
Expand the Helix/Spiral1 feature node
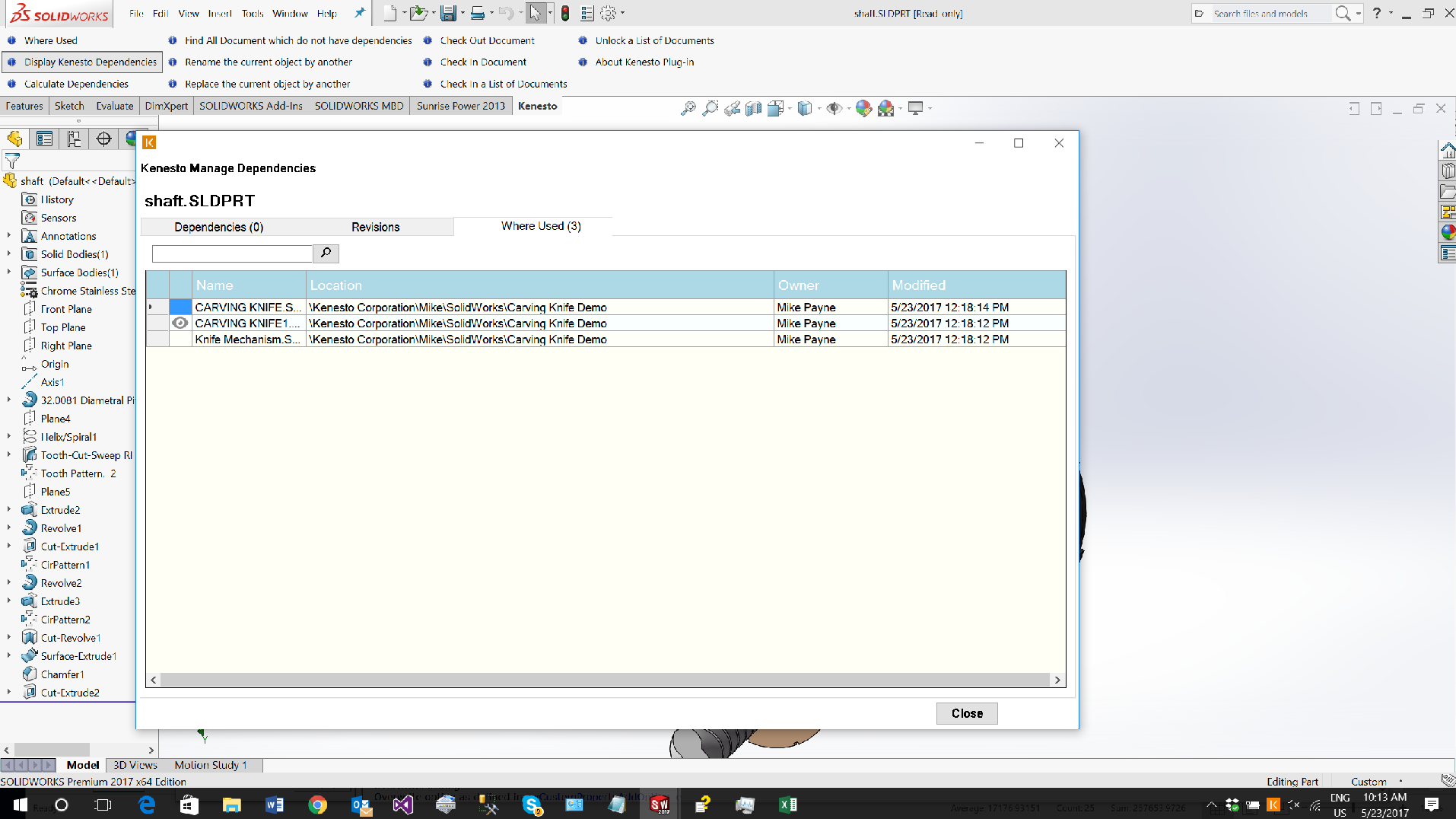tap(8, 437)
